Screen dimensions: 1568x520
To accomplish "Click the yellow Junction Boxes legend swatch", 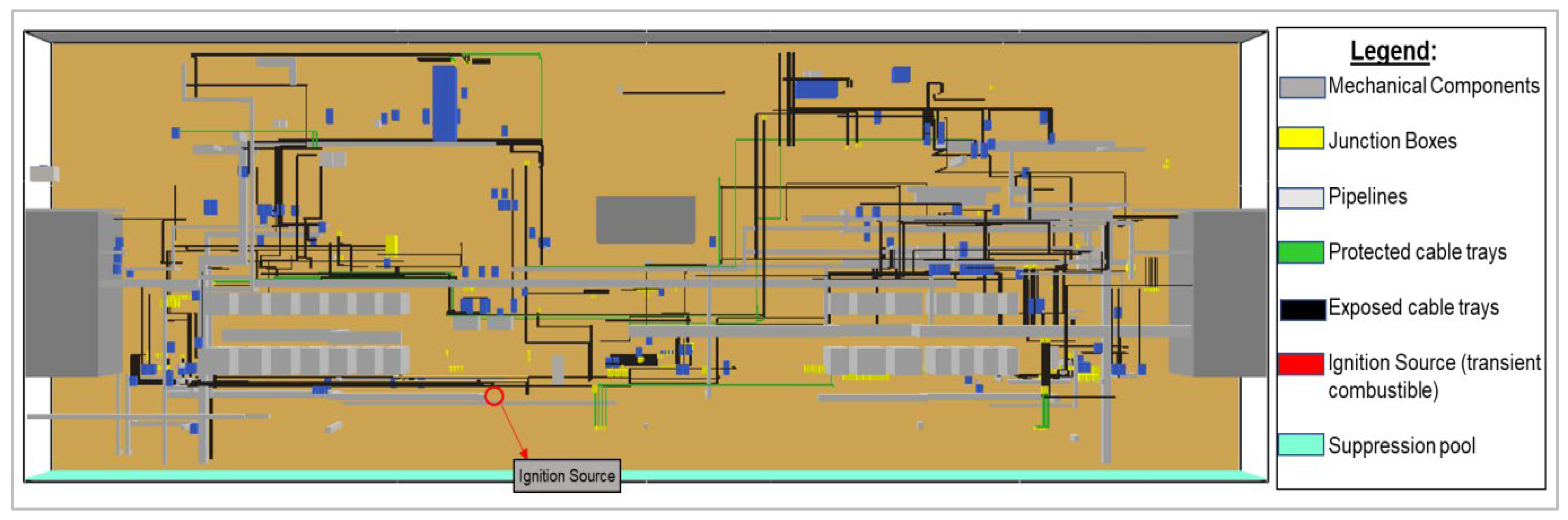I will pyautogui.click(x=1301, y=138).
